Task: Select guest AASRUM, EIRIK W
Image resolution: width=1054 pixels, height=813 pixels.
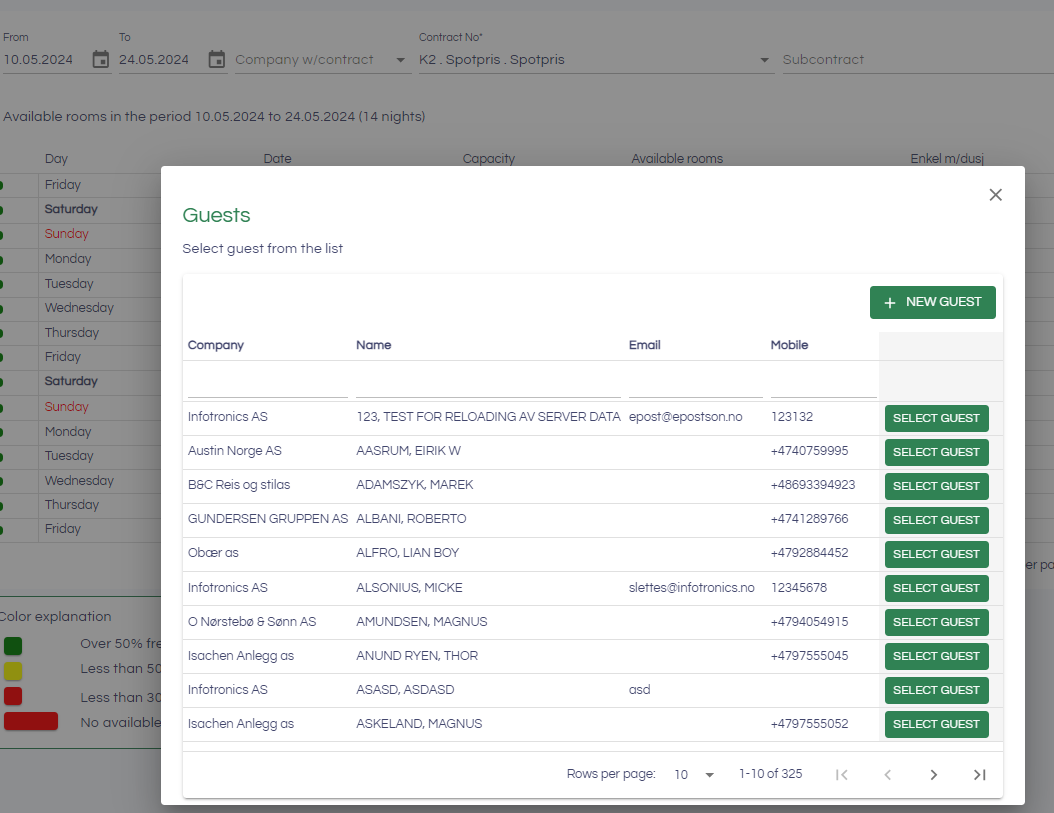Action: [x=936, y=452]
